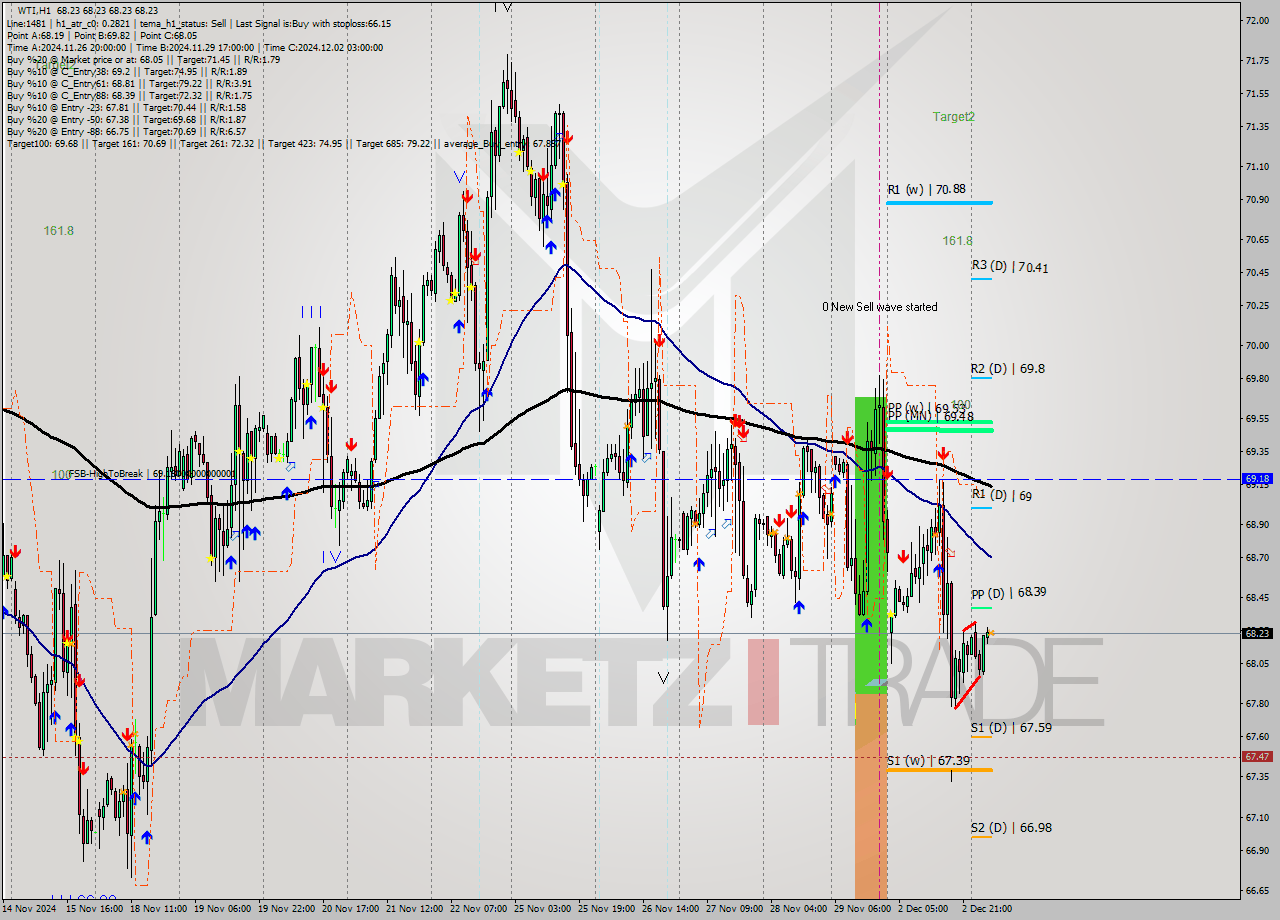Viewport: 1280px width, 920px height.
Task: Click the blue R1 (w) resistance line
Action: pos(939,202)
